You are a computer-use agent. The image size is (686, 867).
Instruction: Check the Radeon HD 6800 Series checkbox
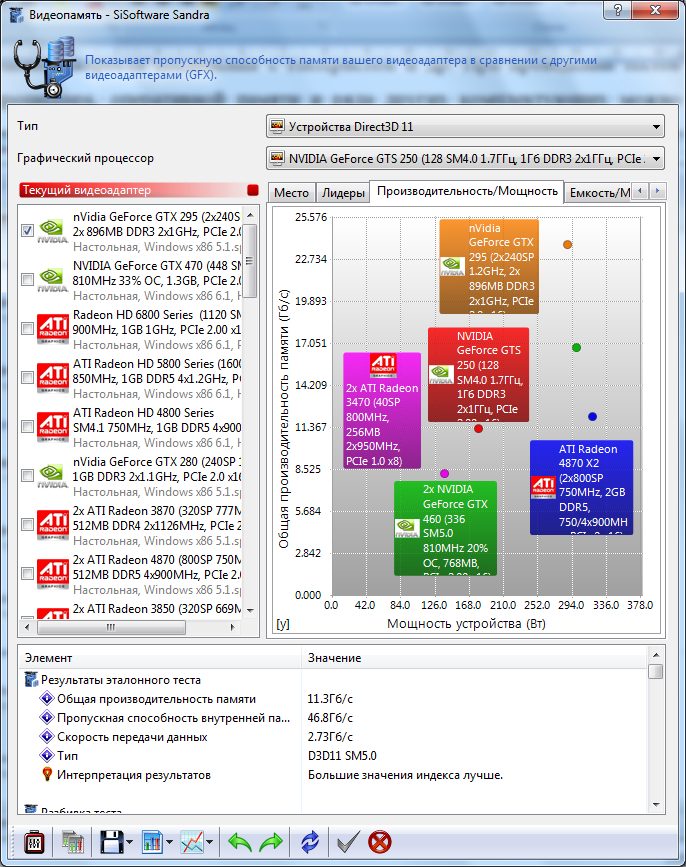pos(27,328)
